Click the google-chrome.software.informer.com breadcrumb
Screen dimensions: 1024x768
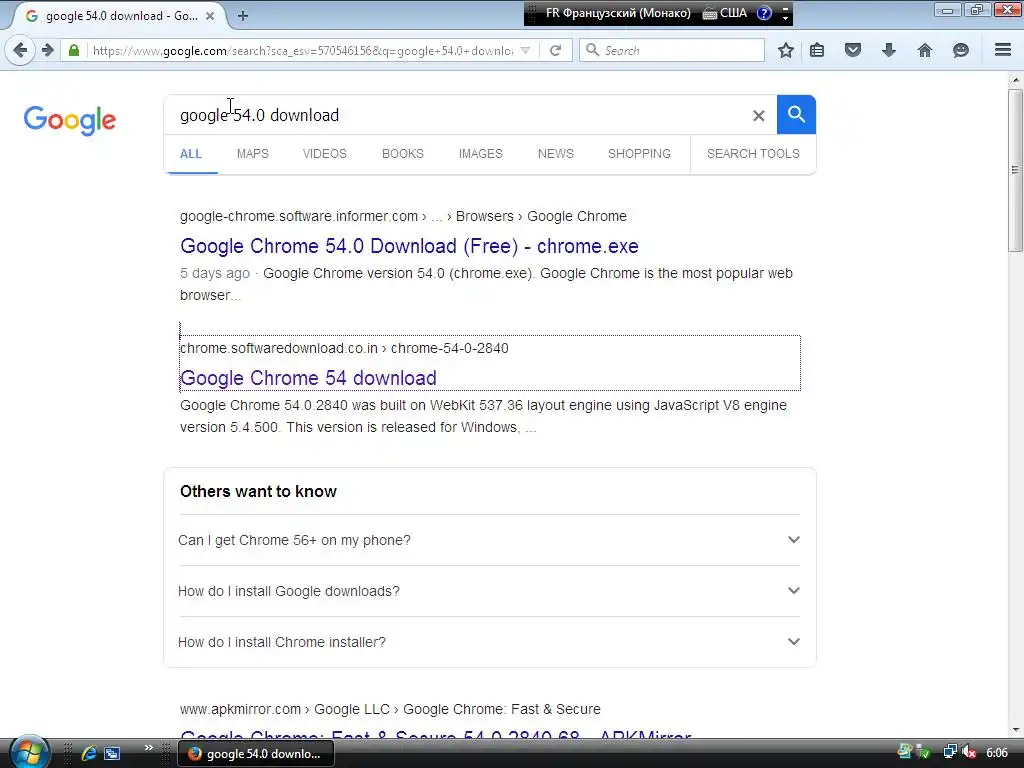click(x=299, y=216)
